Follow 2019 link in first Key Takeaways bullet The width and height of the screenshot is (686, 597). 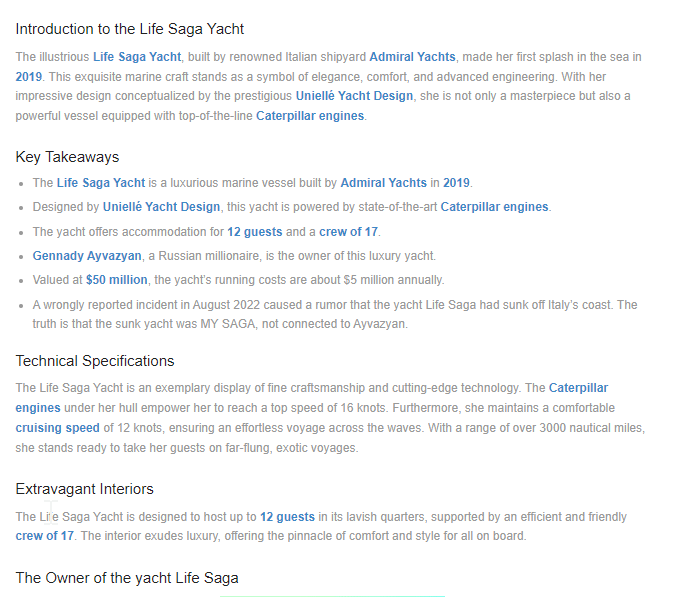point(456,183)
